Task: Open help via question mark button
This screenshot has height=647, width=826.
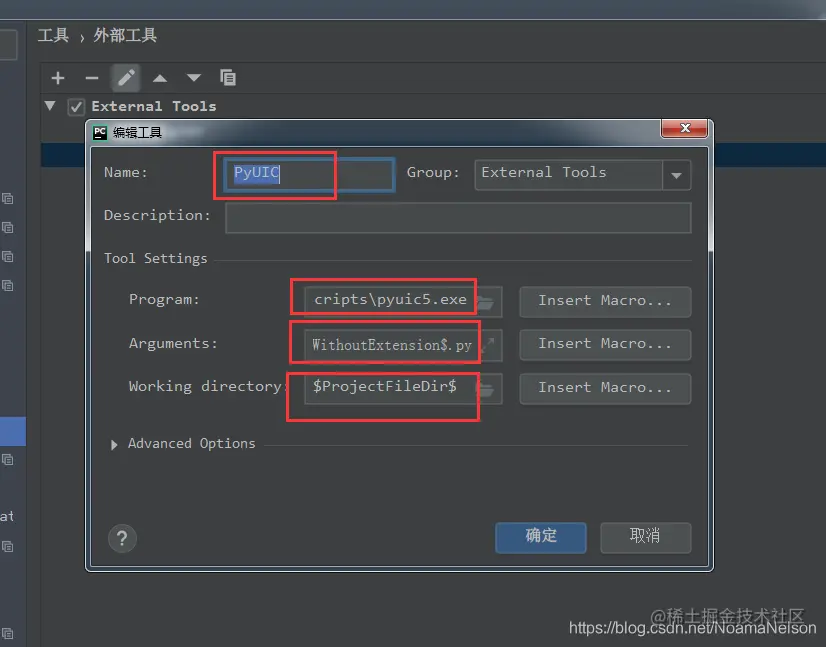Action: click(x=122, y=538)
